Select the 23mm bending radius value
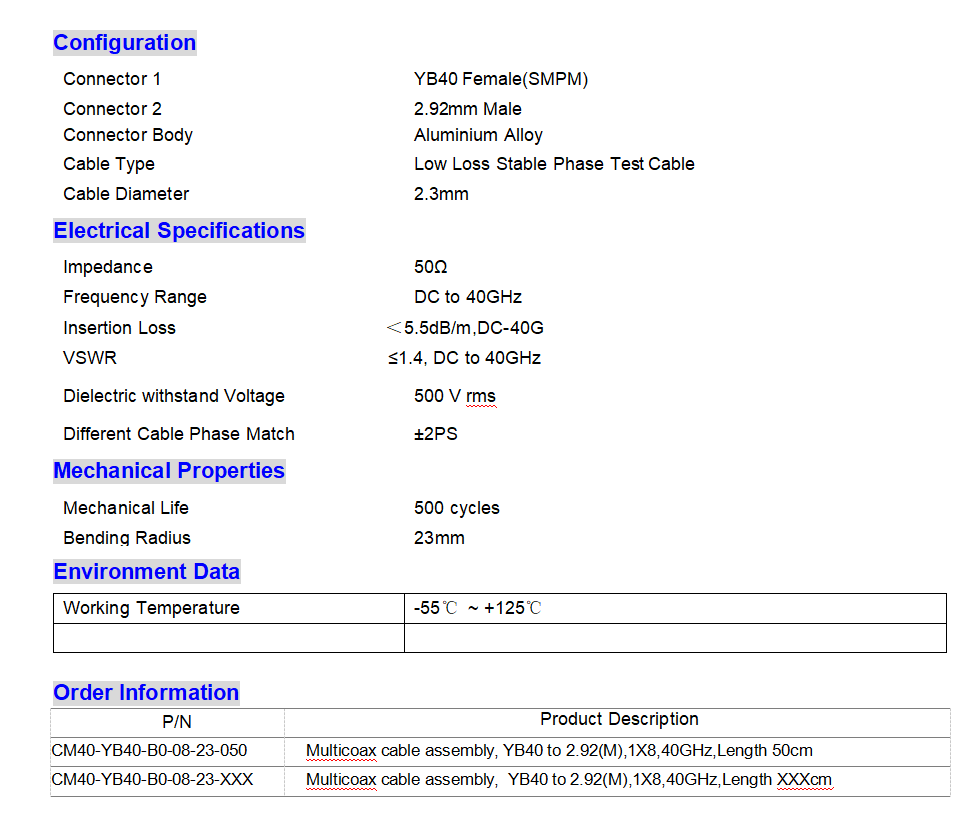 click(x=440, y=538)
